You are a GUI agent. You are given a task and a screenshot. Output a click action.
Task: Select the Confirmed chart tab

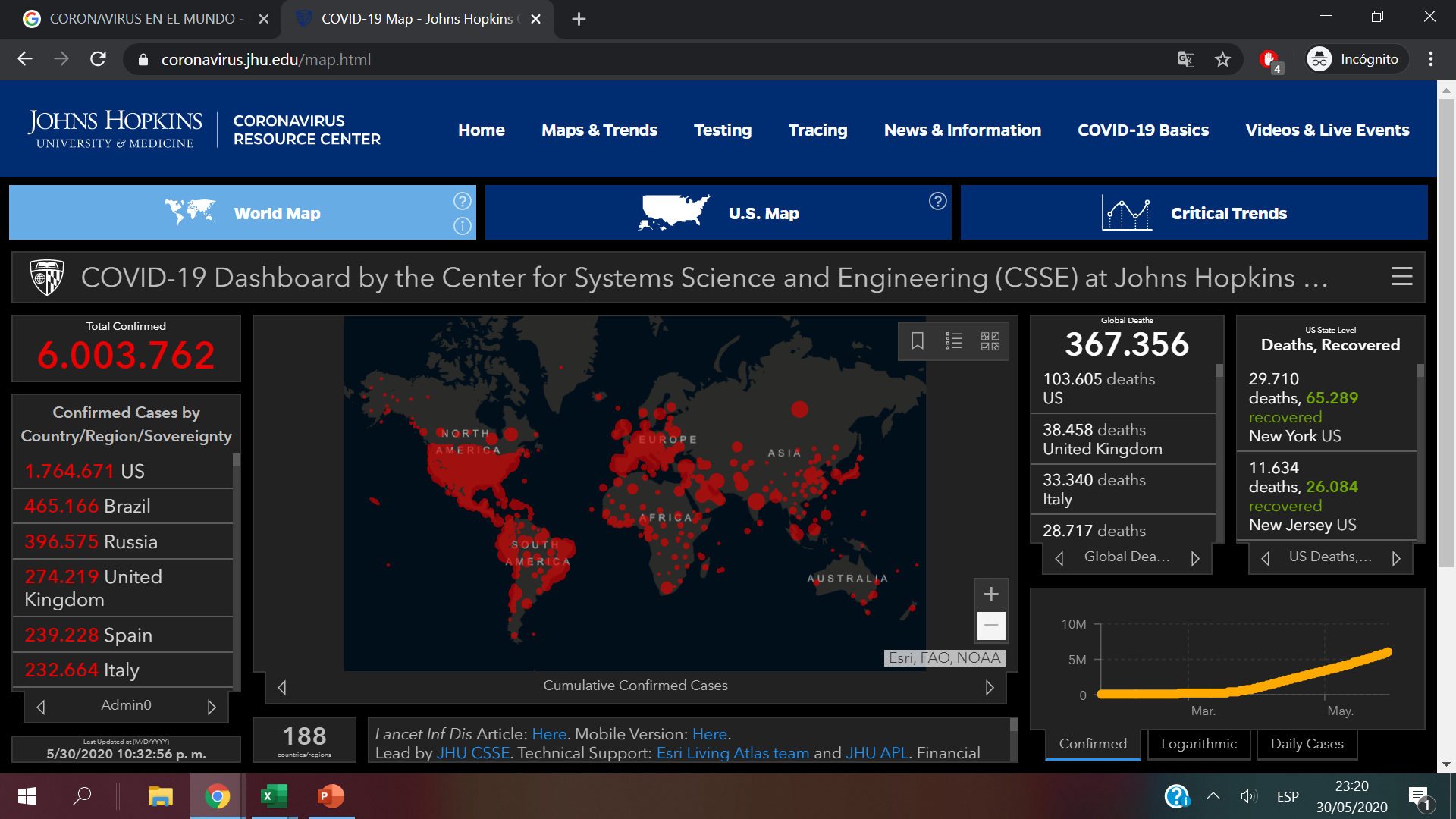pyautogui.click(x=1093, y=744)
